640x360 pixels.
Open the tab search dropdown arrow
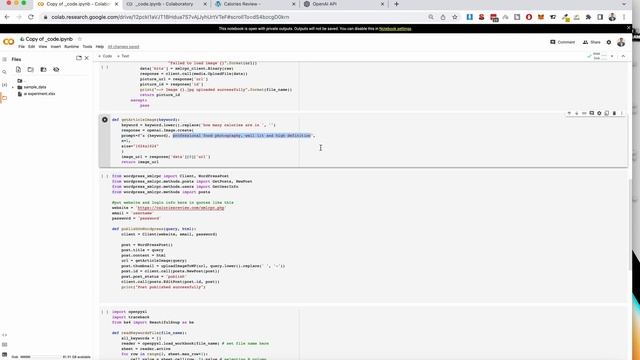pos(624,4)
